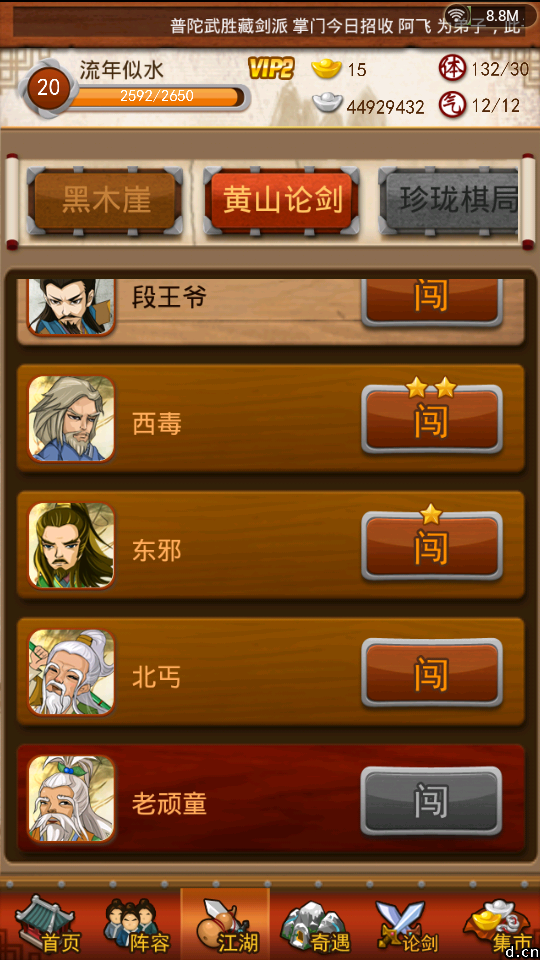
Task: Challenge 西毒 with the 闯 button
Action: click(432, 419)
